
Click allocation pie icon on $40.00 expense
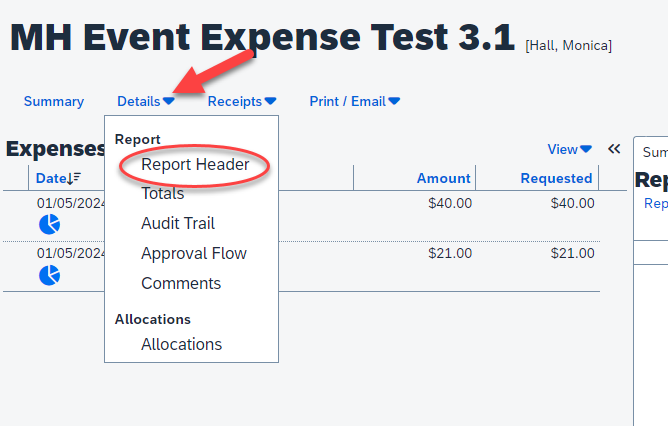[x=49, y=225]
